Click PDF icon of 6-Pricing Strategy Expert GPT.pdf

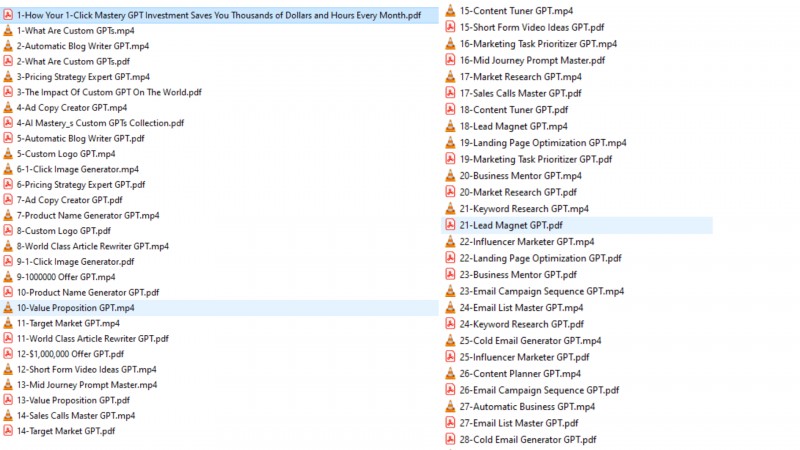coord(8,185)
